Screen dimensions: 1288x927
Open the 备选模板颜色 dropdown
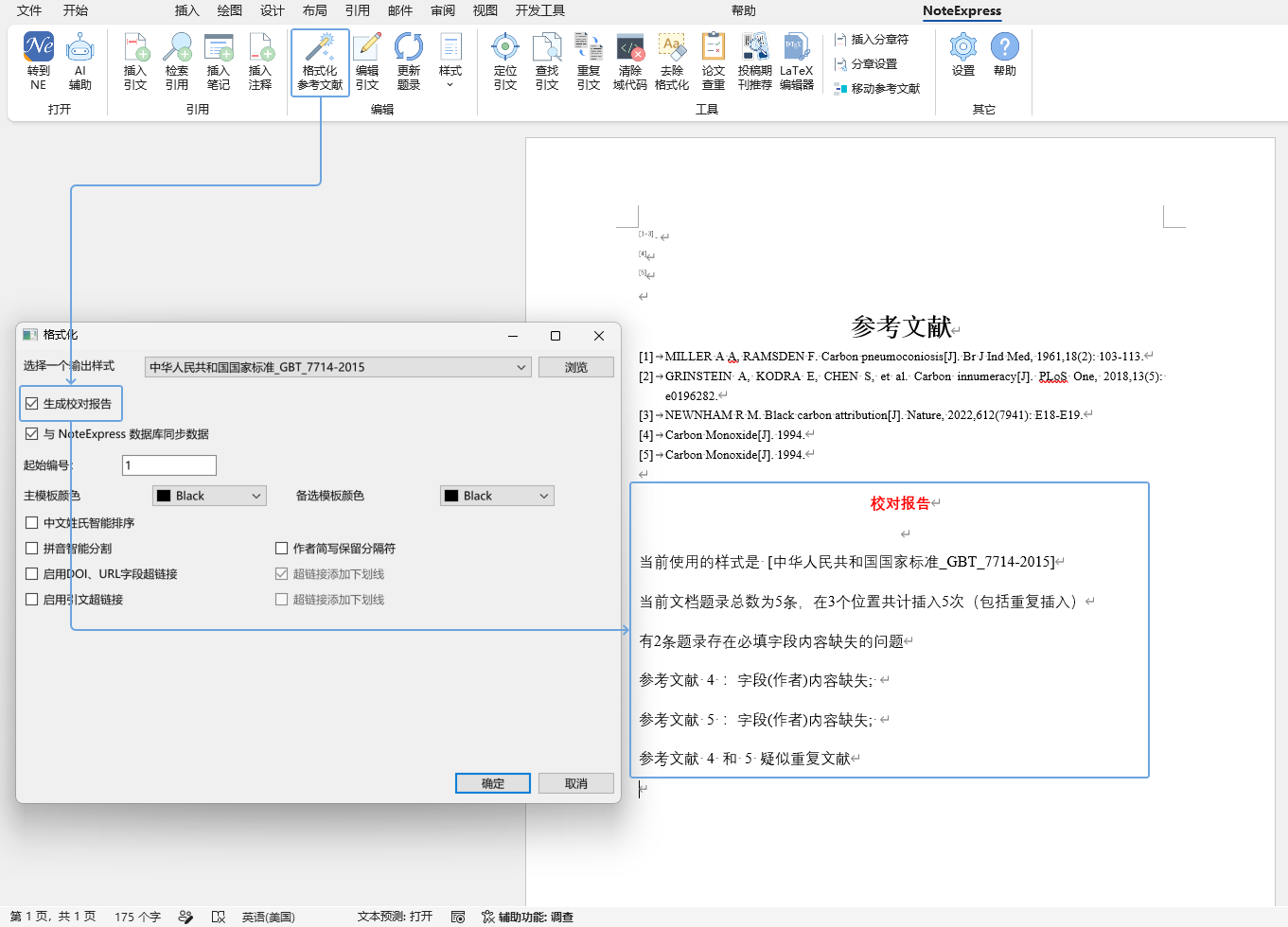click(497, 496)
